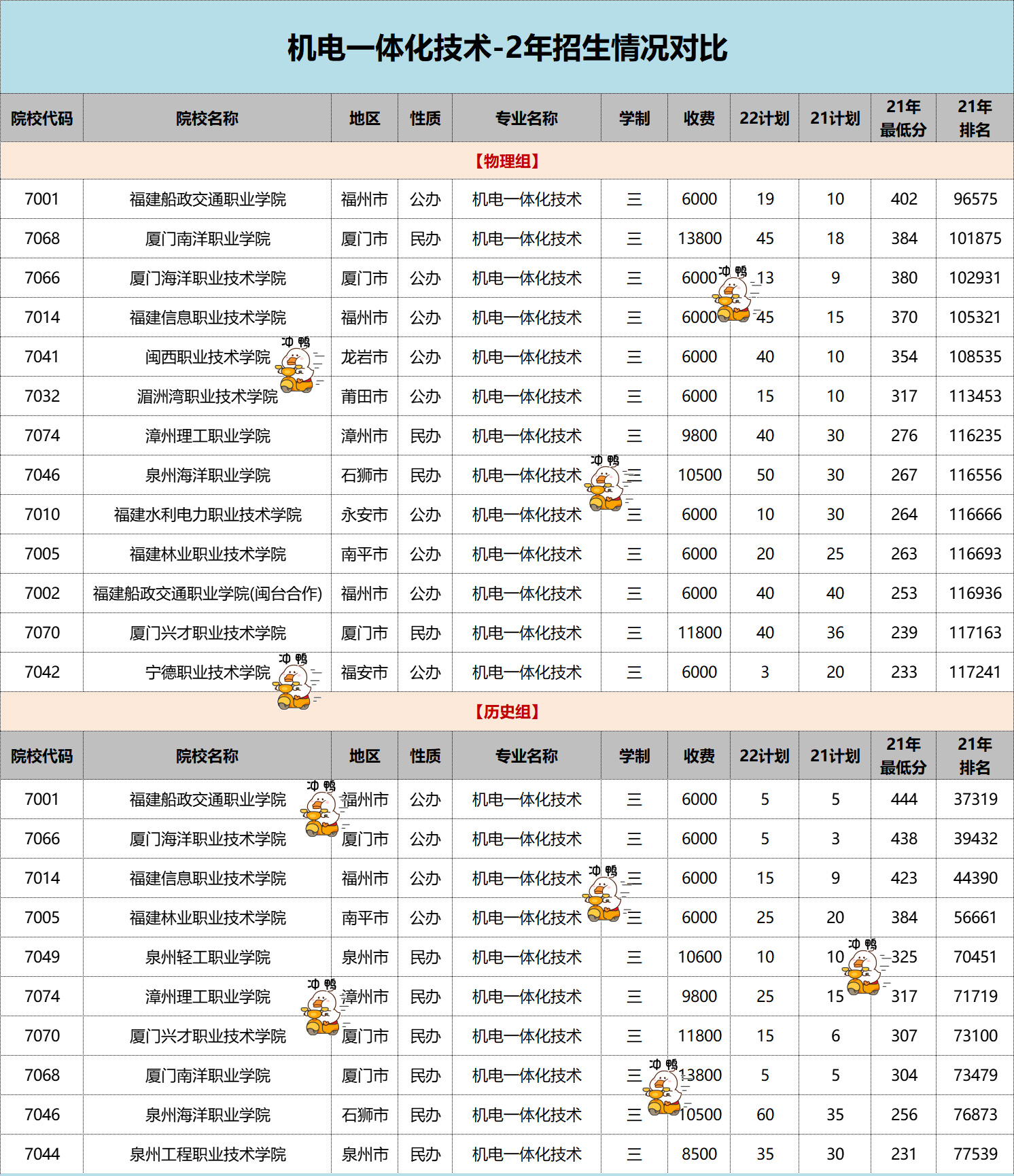The image size is (1014, 1176).
Task: Click the region cell 南平市 in row 56661
Action: pyautogui.click(x=364, y=918)
